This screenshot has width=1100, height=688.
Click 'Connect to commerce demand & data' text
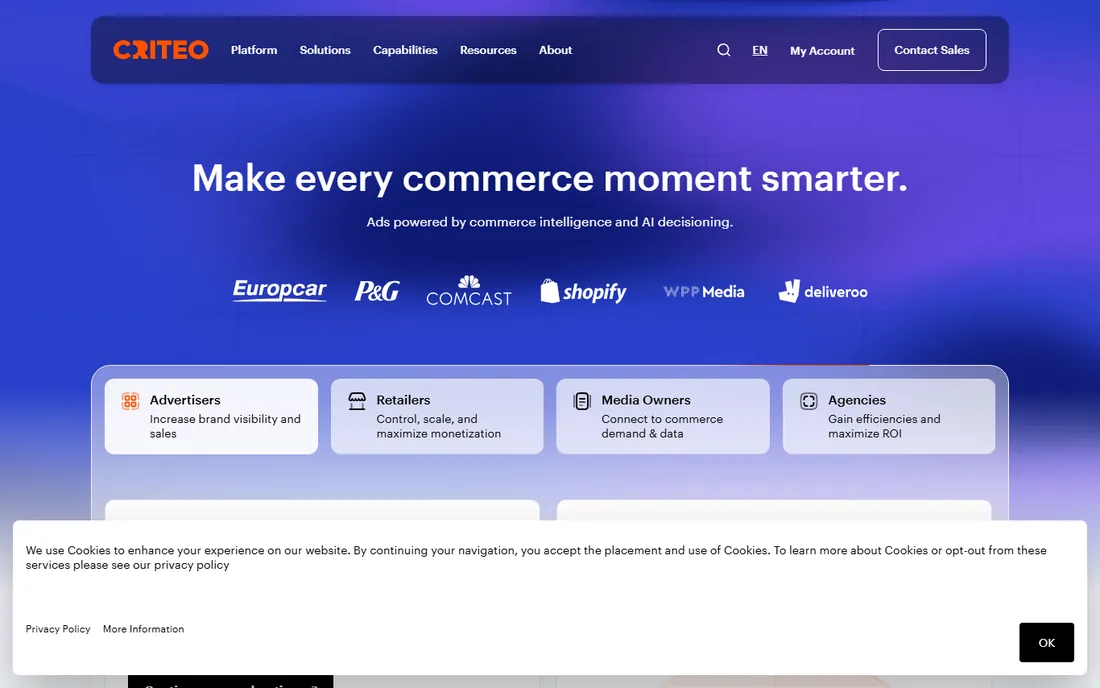662,426
